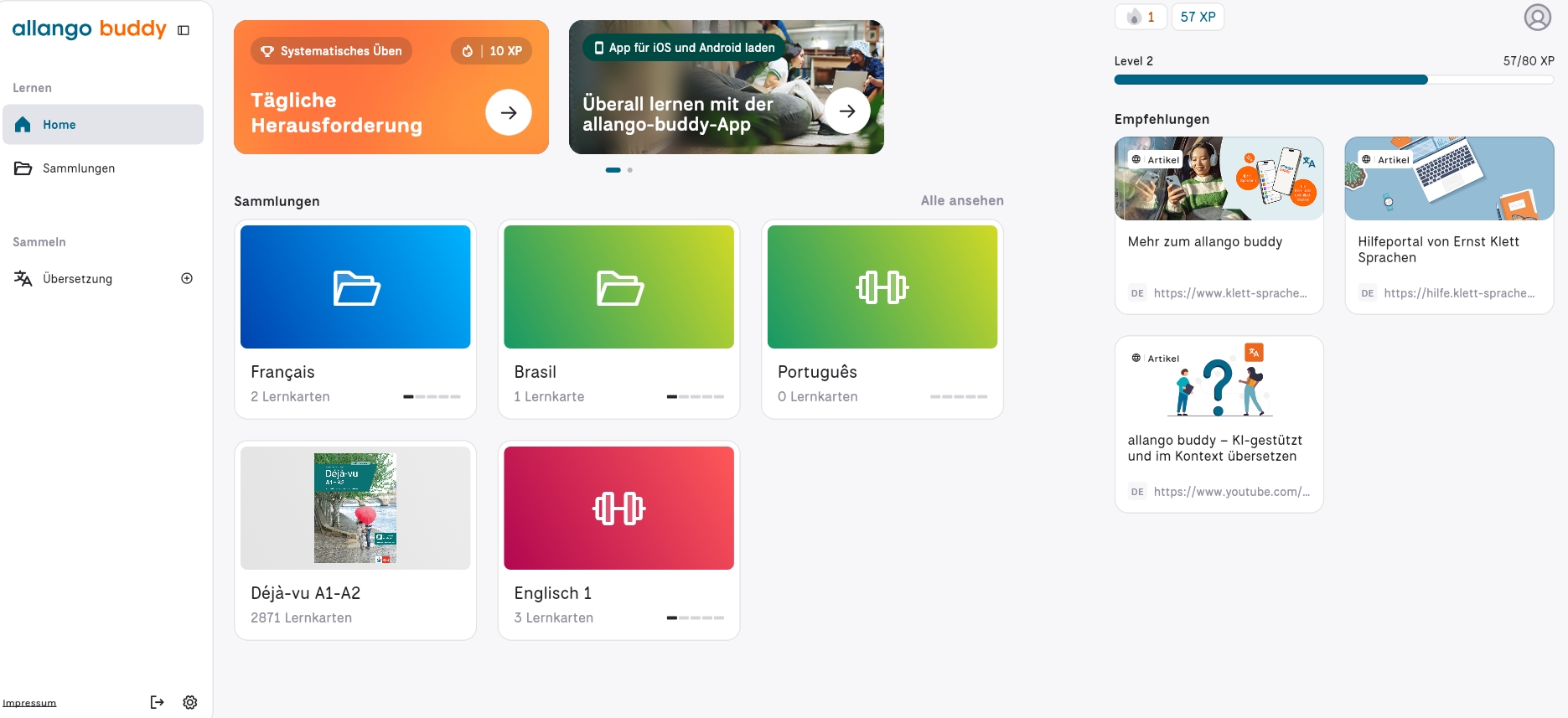This screenshot has width=1568, height=718.
Task: Open the Français collection folder thumbnail
Action: pyautogui.click(x=355, y=287)
